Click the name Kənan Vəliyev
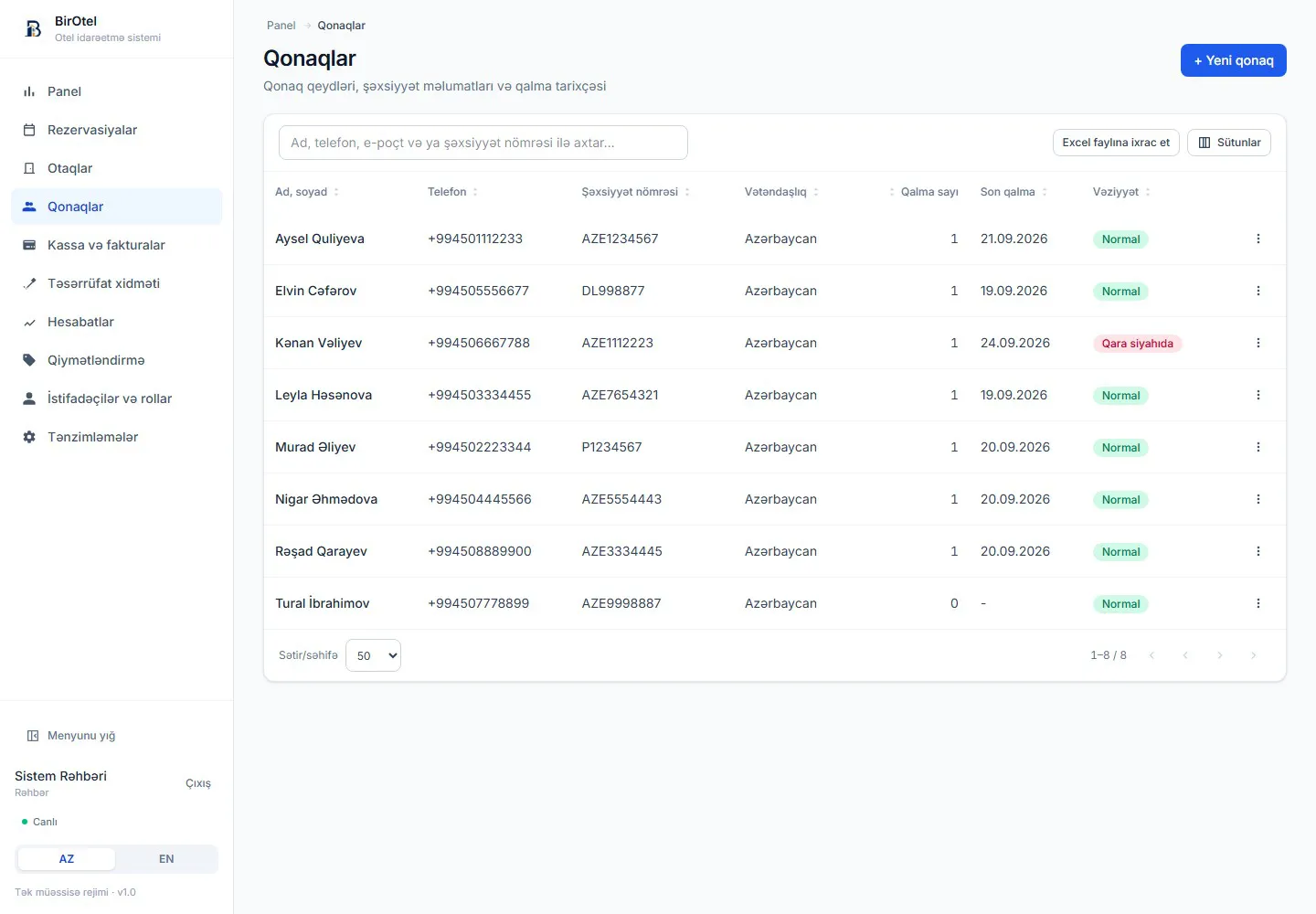Viewport: 1316px width, 914px height. pos(319,343)
